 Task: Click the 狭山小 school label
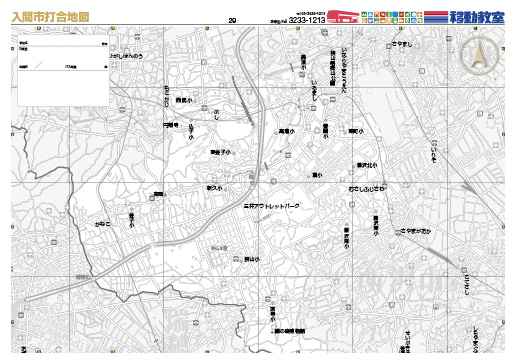pos(252,259)
